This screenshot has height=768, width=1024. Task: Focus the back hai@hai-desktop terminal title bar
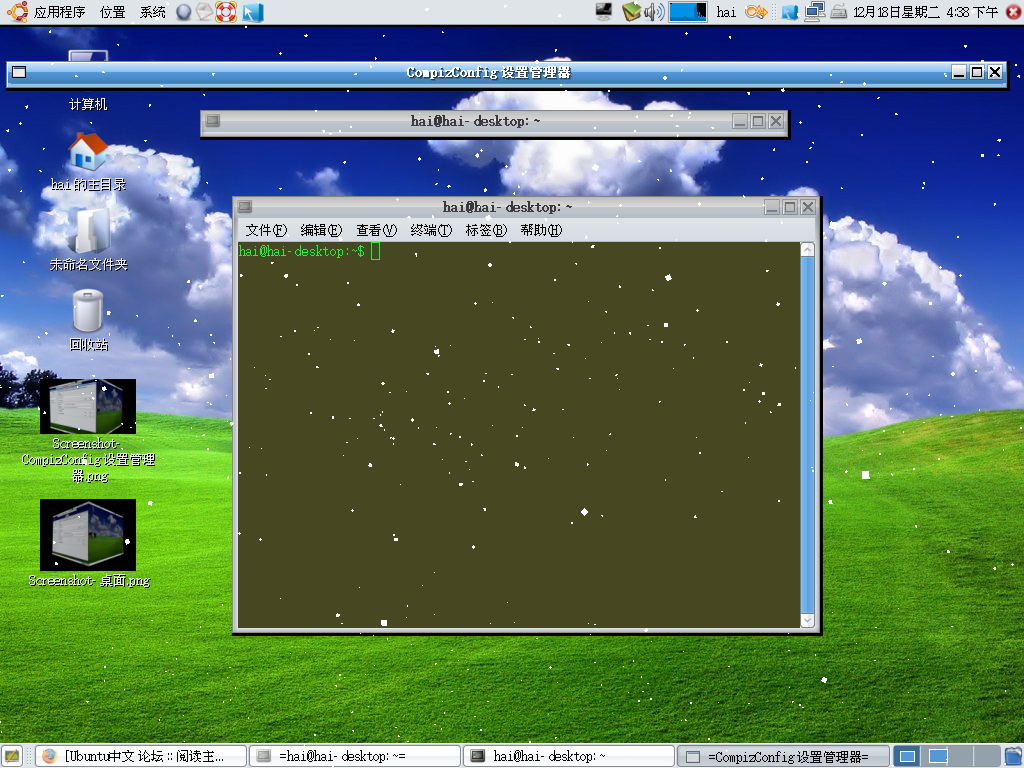pyautogui.click(x=475, y=121)
